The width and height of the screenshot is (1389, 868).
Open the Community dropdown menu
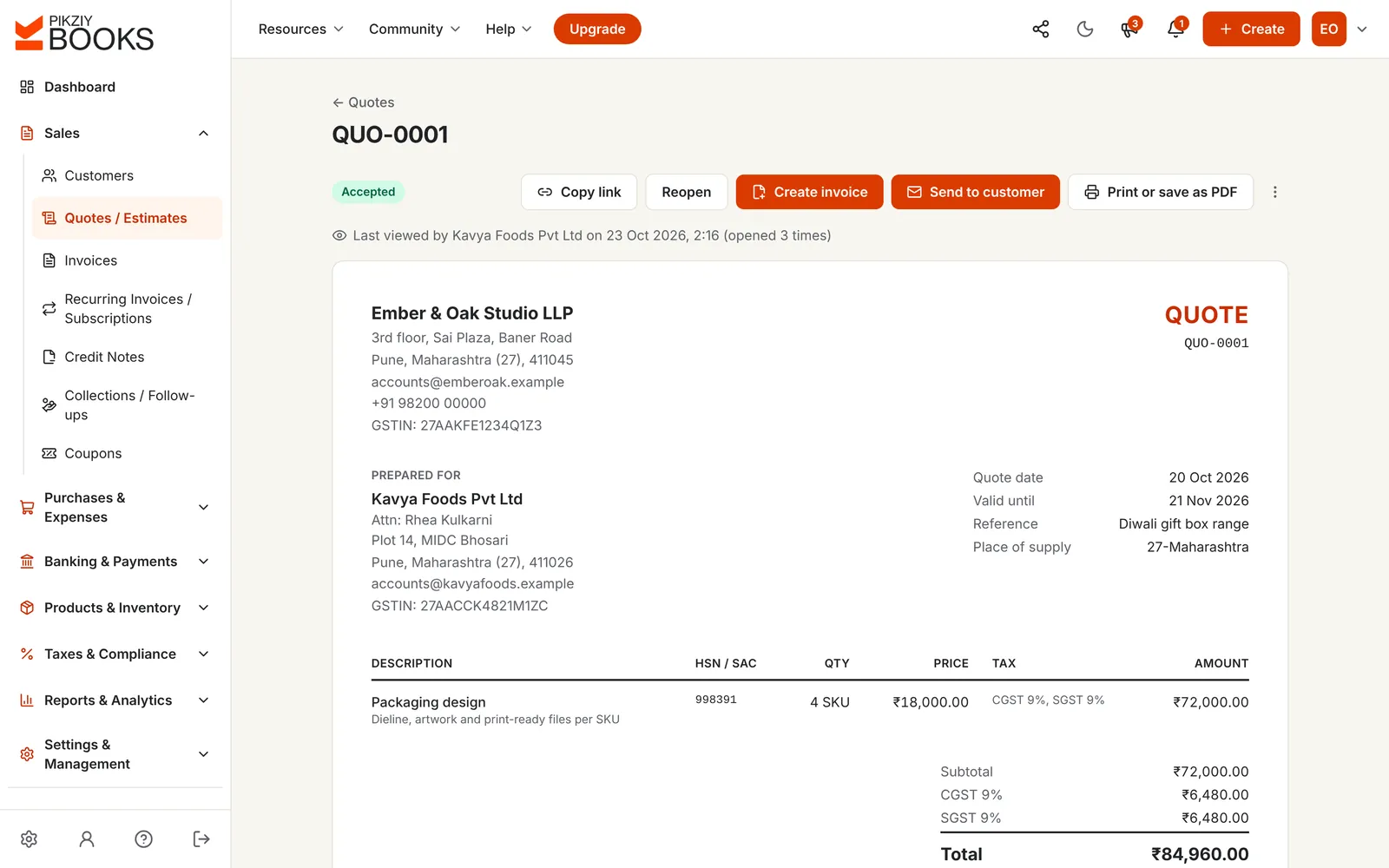pos(414,30)
